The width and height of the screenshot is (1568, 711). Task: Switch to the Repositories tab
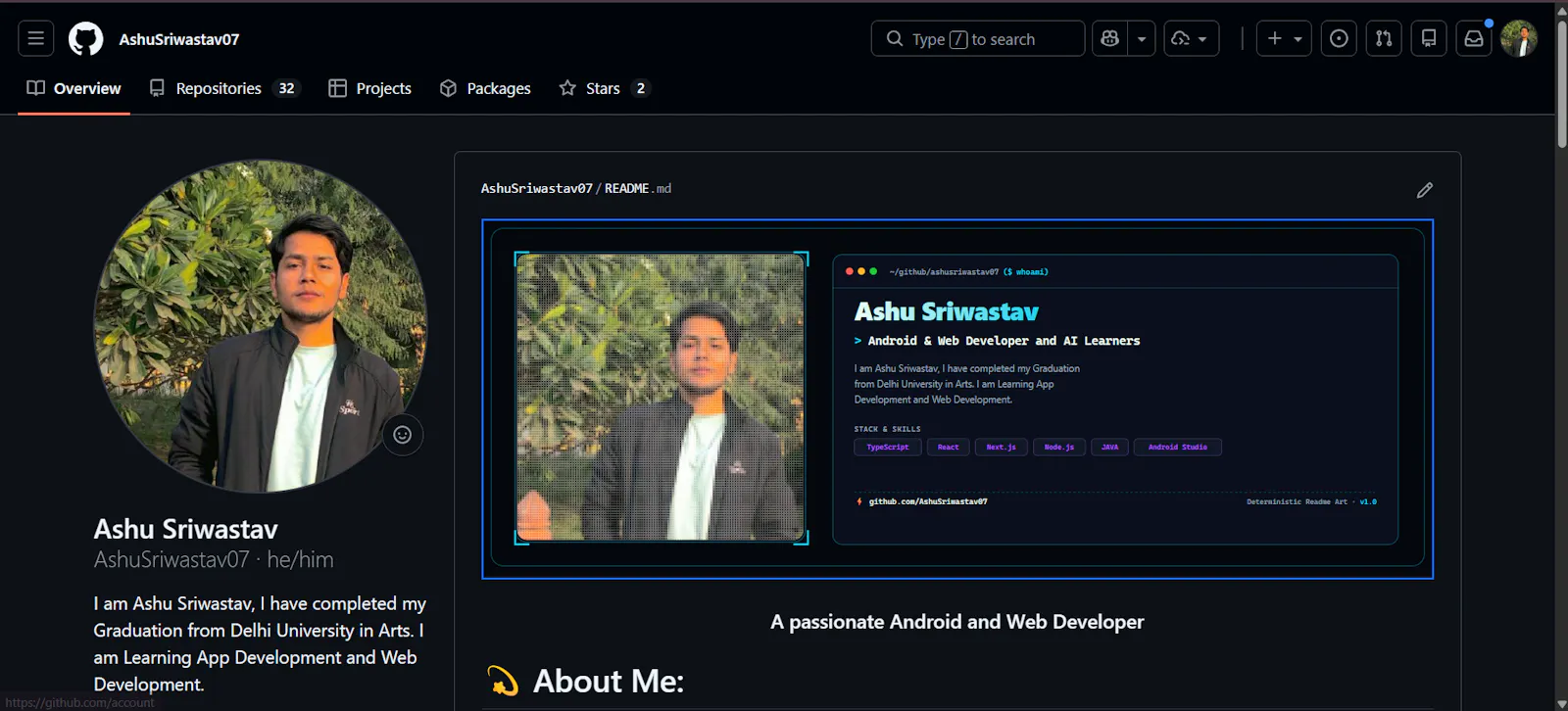[x=224, y=88]
